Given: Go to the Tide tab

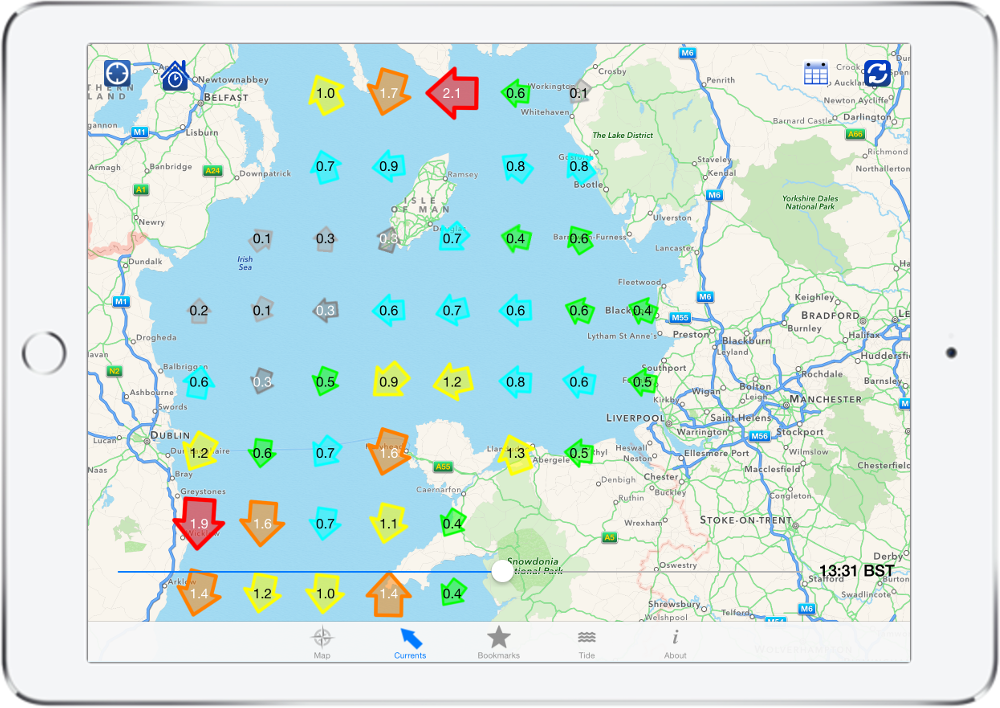Looking at the screenshot, I should click(x=587, y=642).
